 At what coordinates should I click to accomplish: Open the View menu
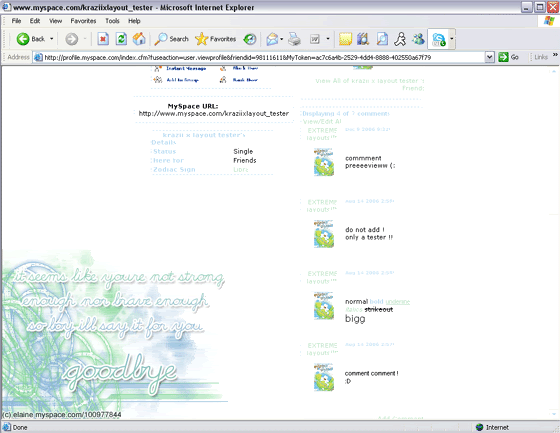55,21
